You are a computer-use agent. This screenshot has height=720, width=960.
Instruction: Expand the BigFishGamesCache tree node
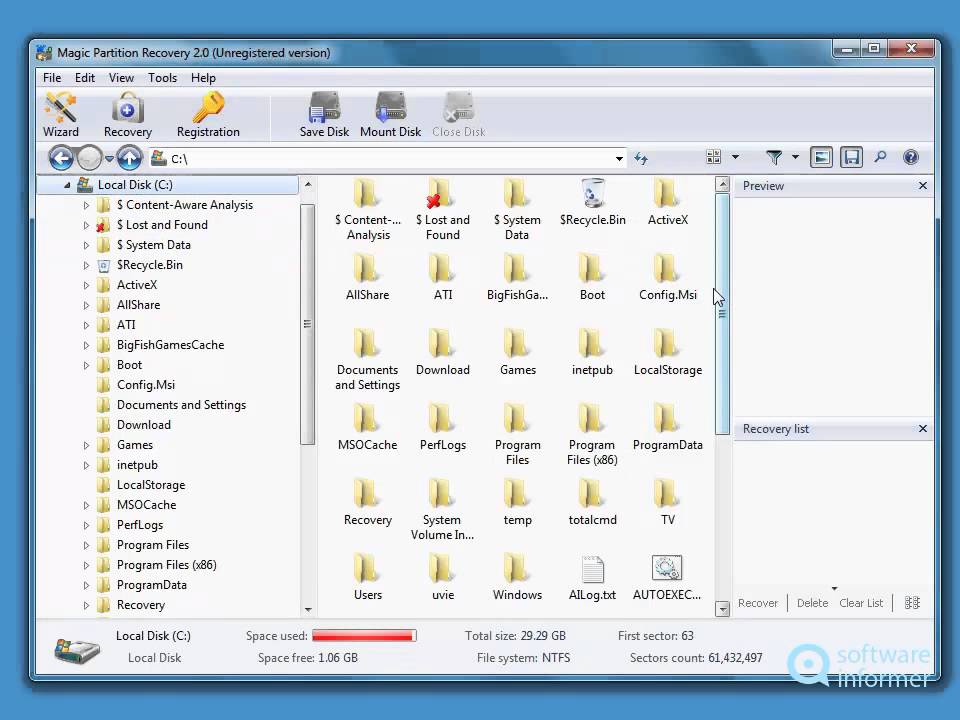pos(86,345)
